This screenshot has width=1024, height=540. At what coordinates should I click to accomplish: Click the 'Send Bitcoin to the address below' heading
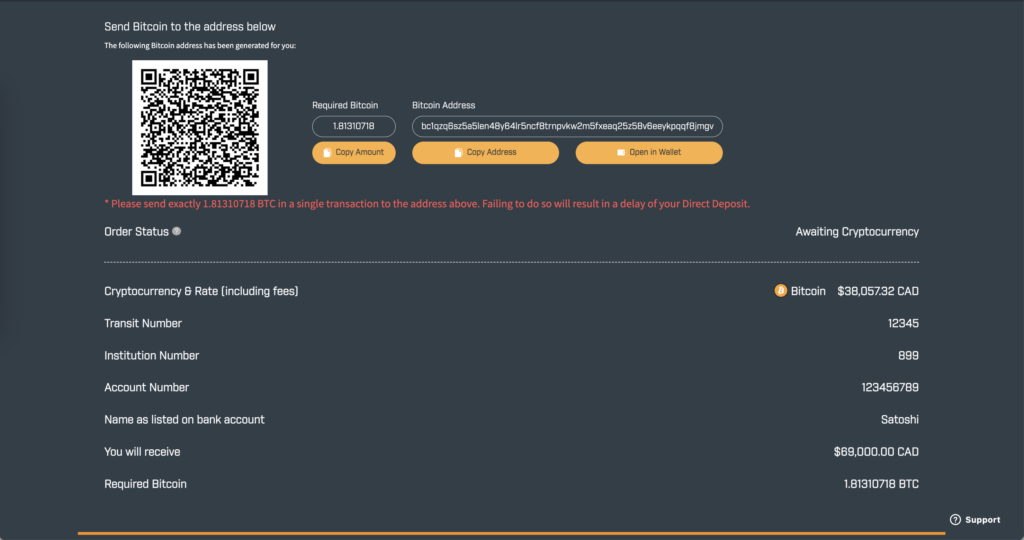coord(190,27)
